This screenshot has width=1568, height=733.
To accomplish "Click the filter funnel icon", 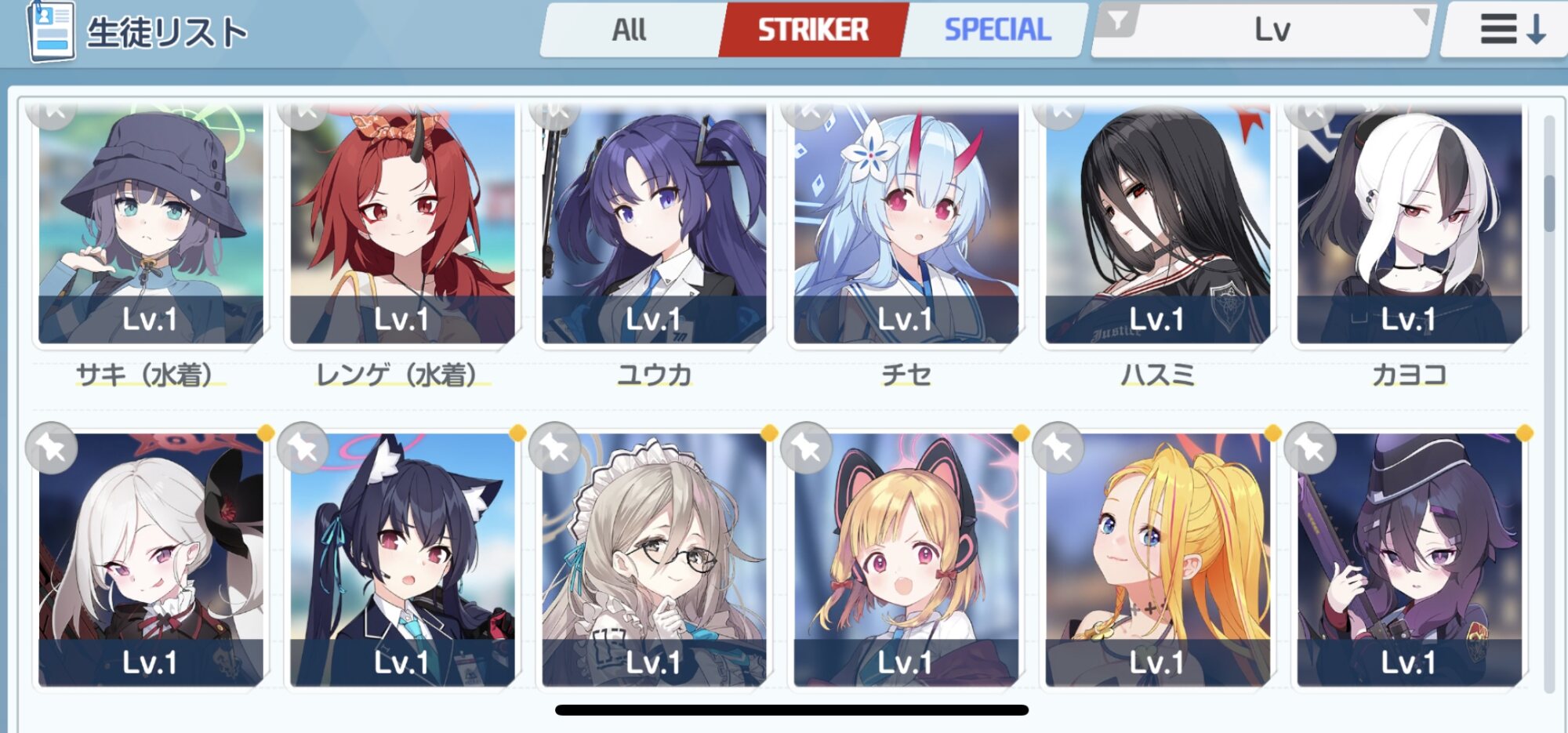I will [x=1118, y=21].
